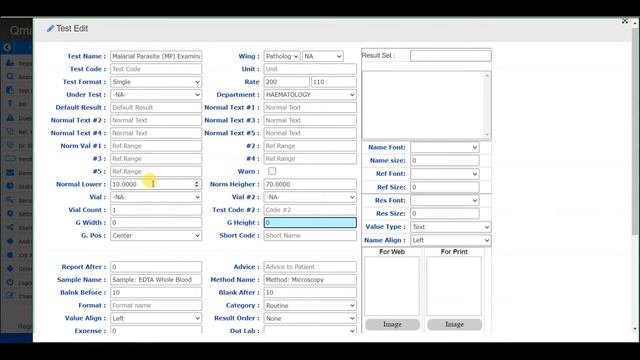Click the highlighted G Height field
Viewport: 640px width, 360px height.
tap(310, 222)
